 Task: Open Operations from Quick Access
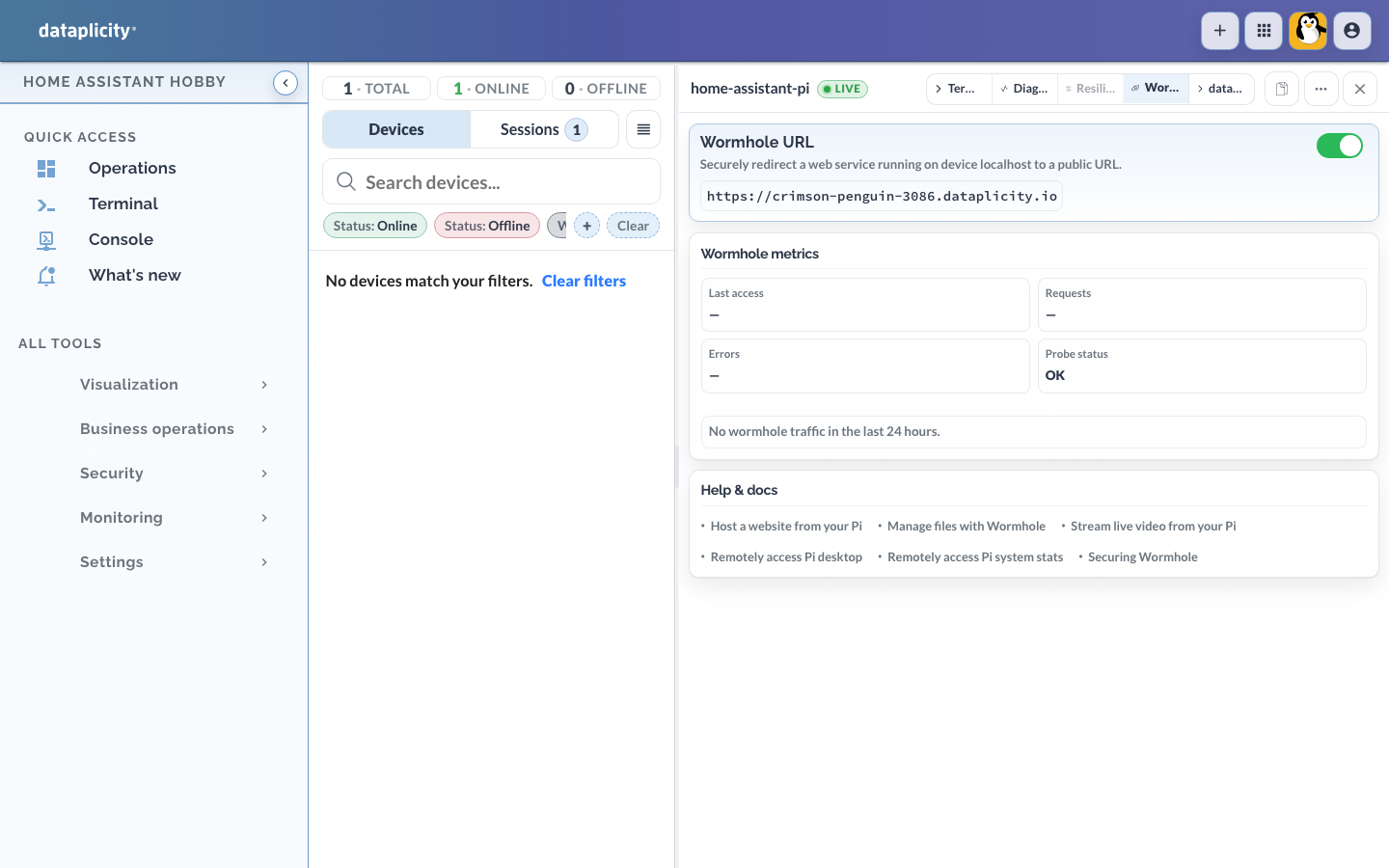click(x=132, y=169)
